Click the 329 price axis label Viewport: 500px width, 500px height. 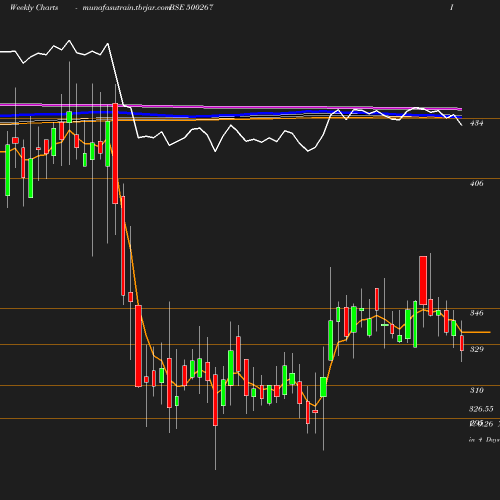tap(476, 349)
